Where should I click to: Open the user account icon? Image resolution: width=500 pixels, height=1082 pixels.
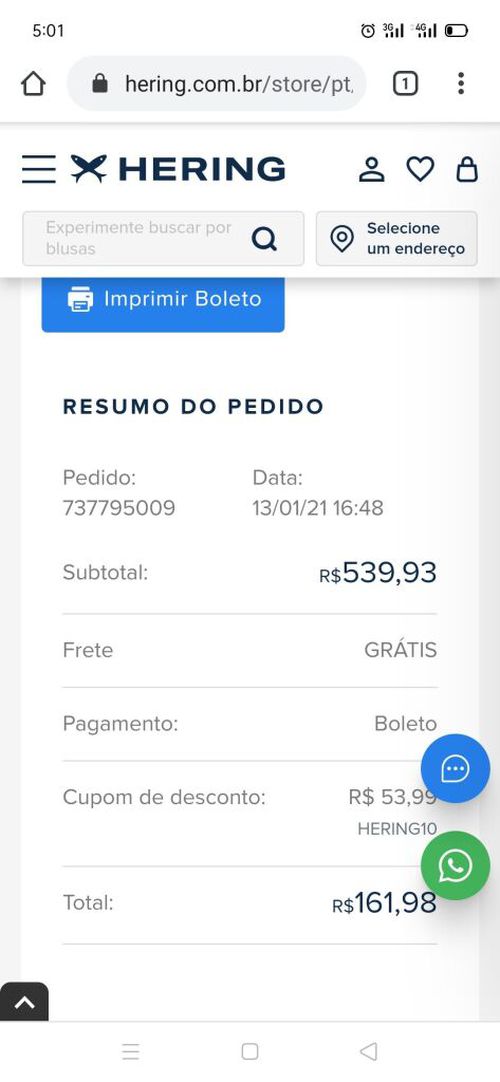[372, 169]
